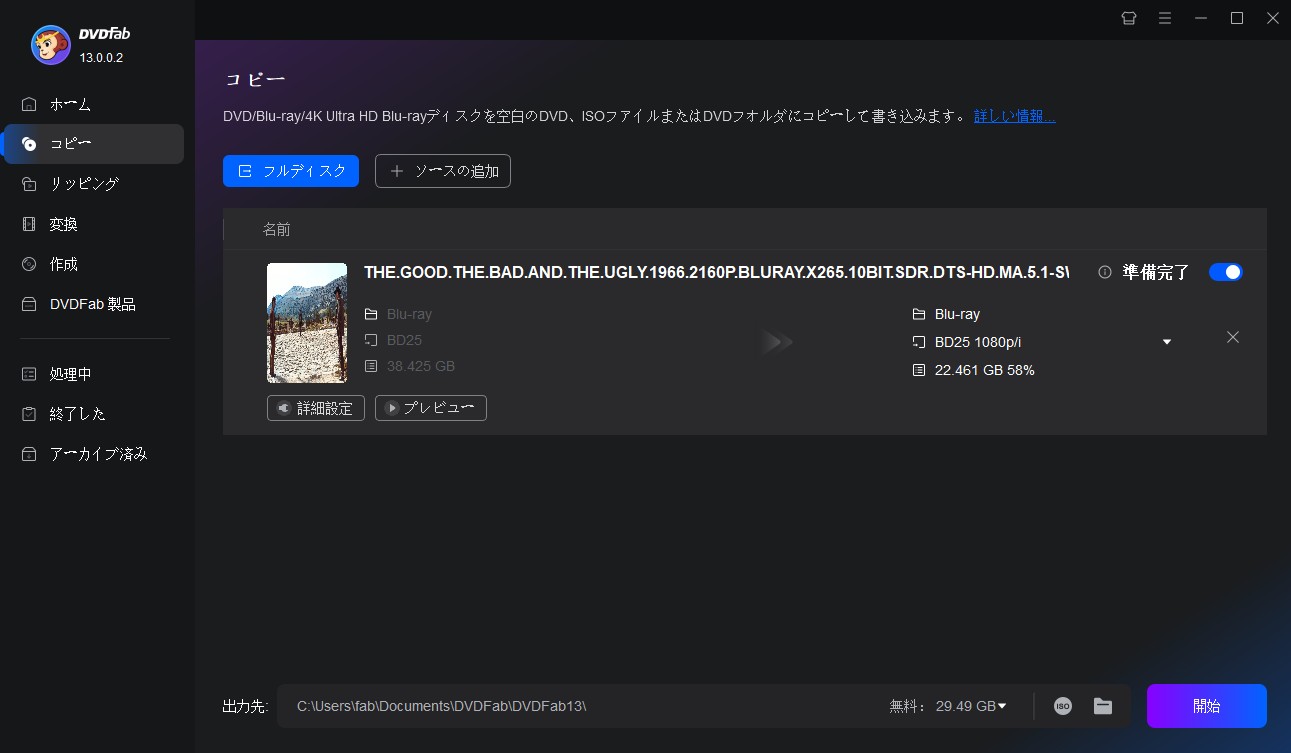1291x753 pixels.
Task: Click the フルディスク mode button
Action: 291,171
